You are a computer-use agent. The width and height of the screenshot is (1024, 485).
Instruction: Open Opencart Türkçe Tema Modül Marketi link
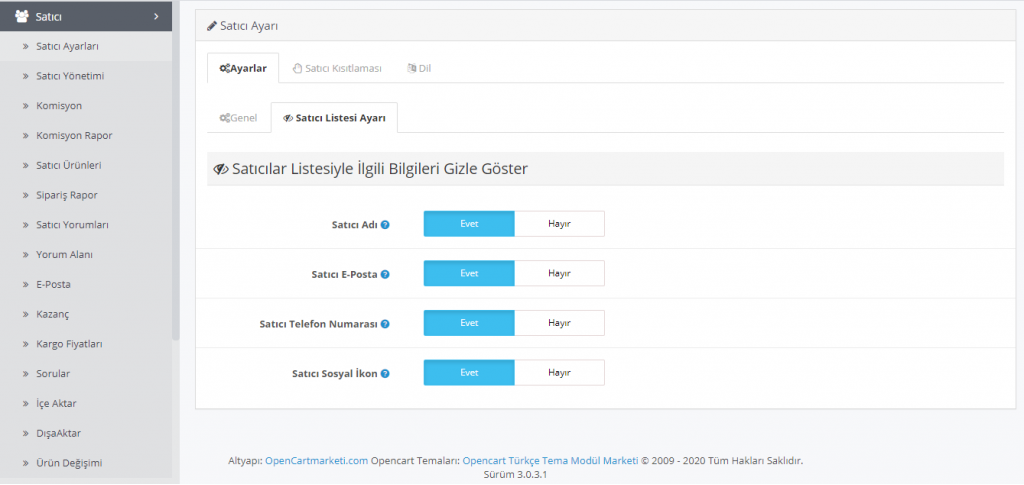[550, 461]
